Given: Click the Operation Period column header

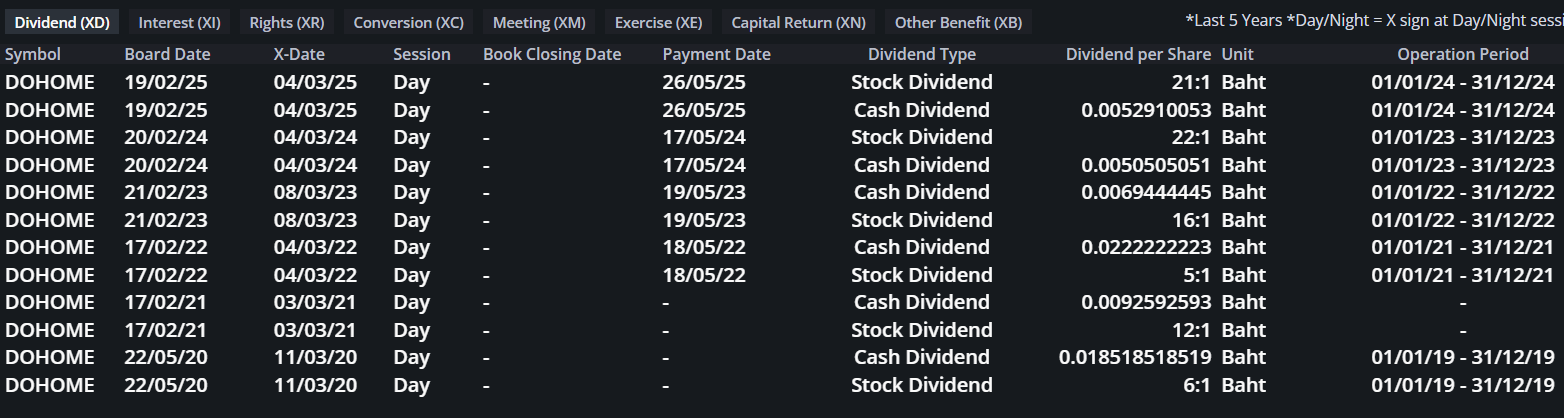Looking at the screenshot, I should pyautogui.click(x=1463, y=54).
